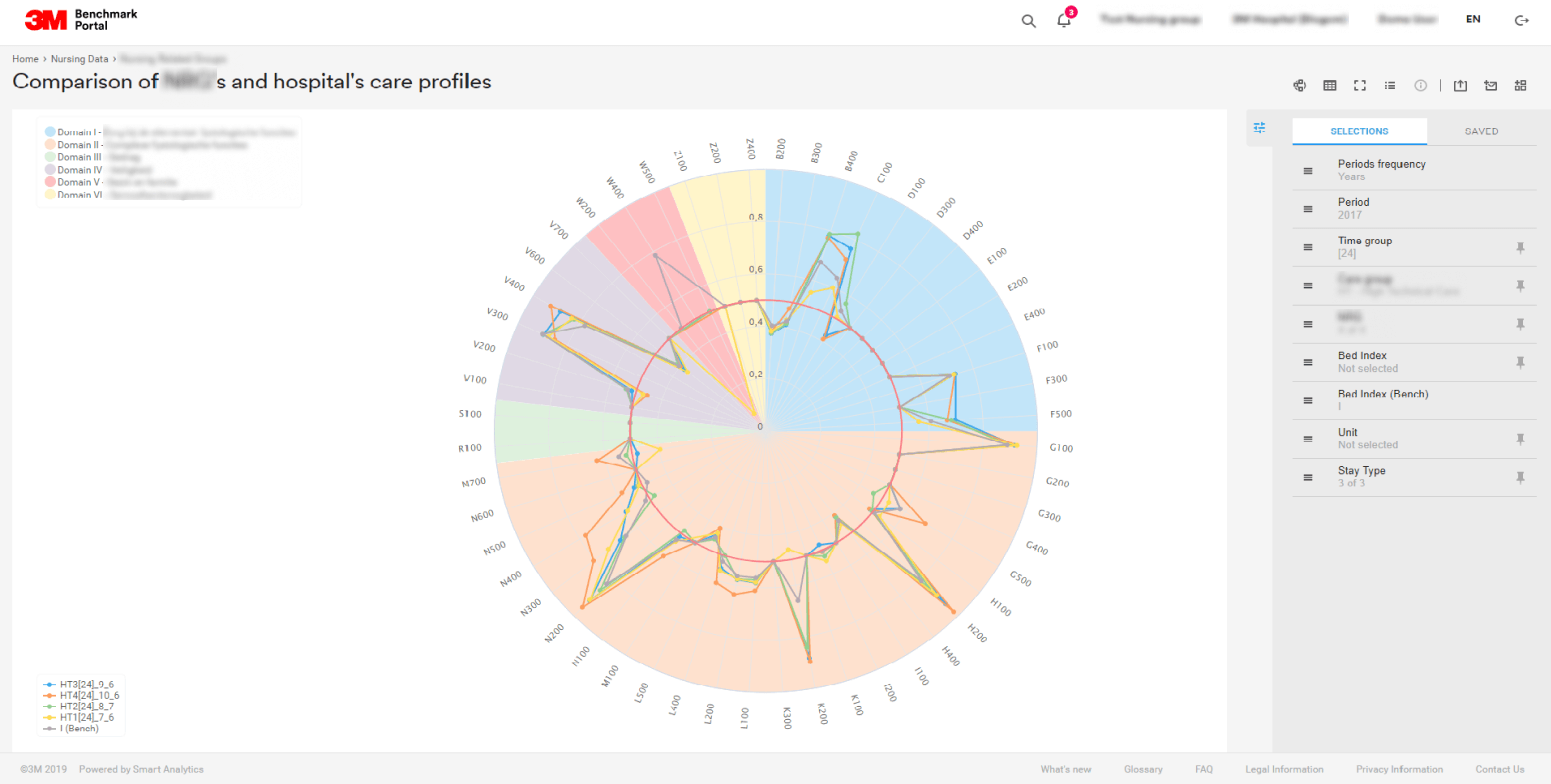Click the export upload arrow icon
1551x784 pixels.
pos(1461,86)
